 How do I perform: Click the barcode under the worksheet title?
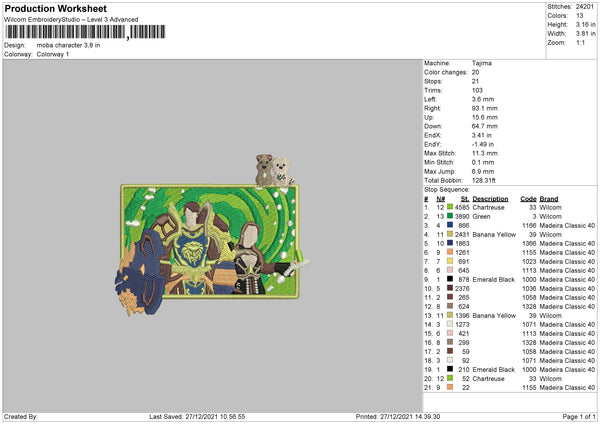point(85,32)
